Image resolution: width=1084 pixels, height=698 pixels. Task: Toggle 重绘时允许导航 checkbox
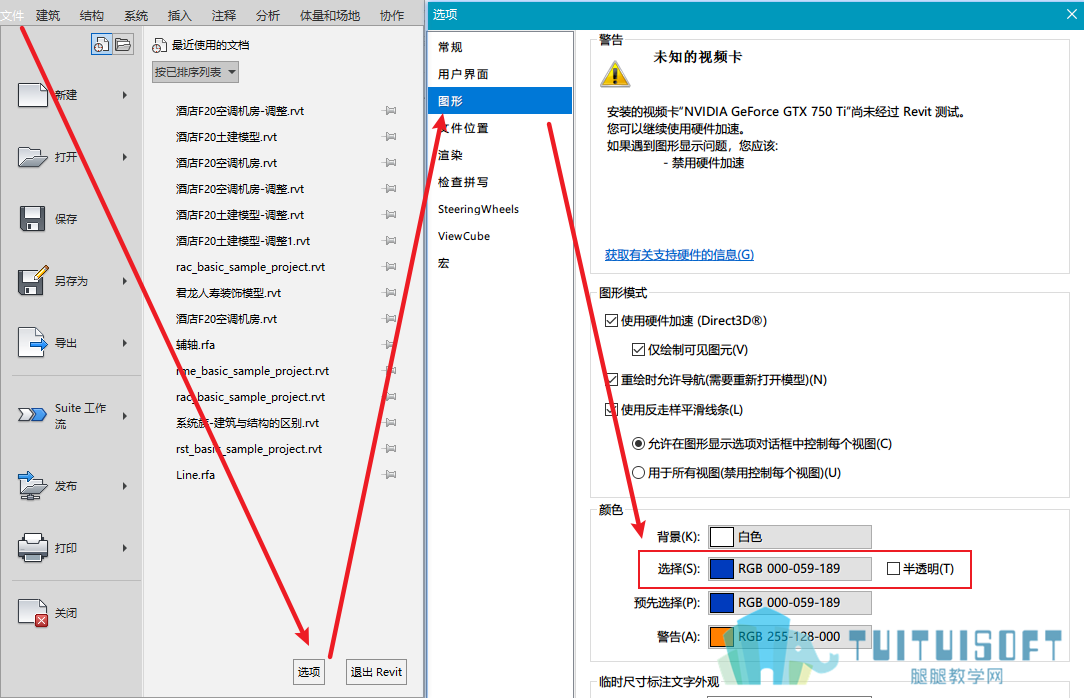[x=611, y=379]
